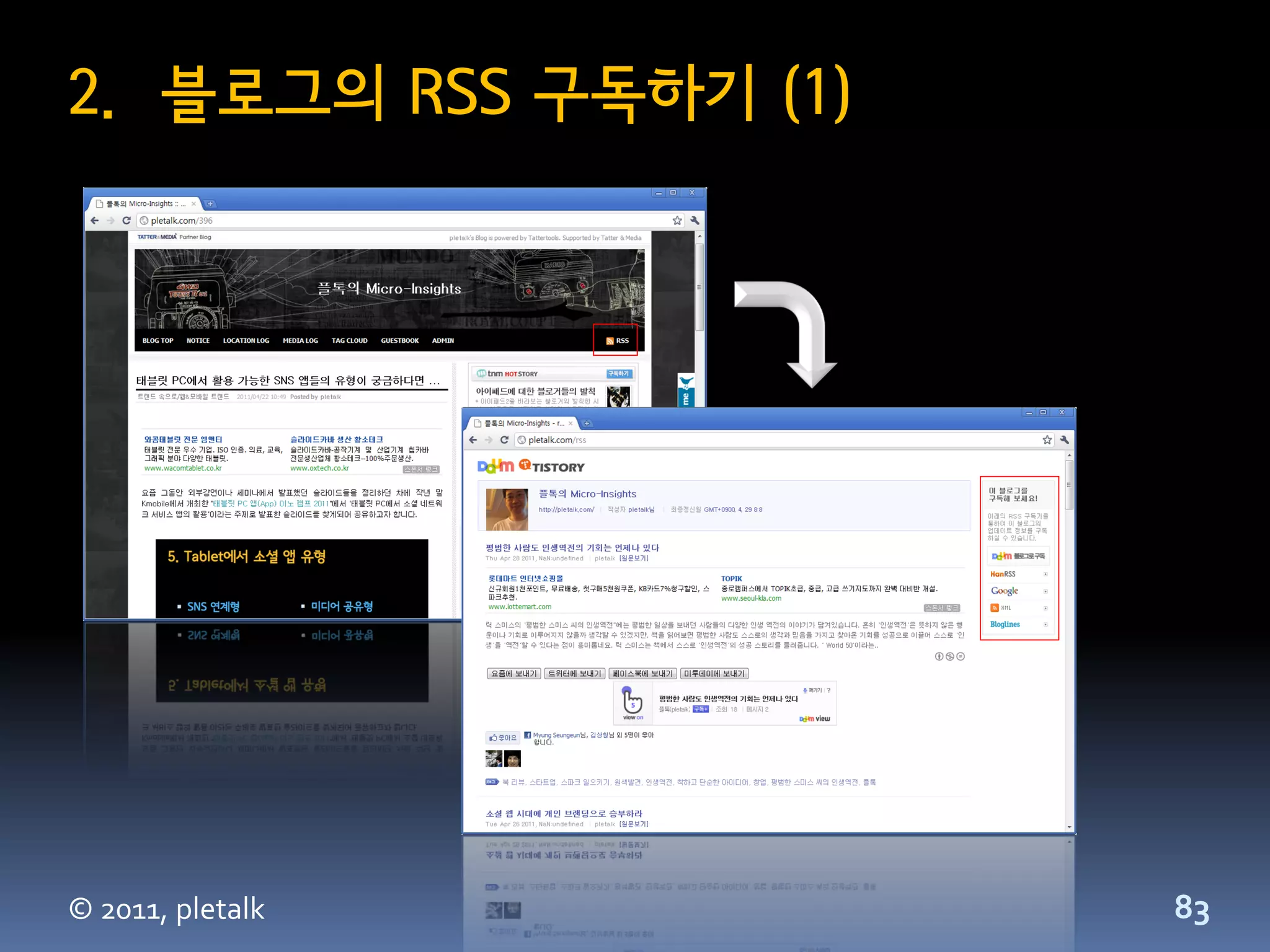Go back in the pletalk.com/396 browser window

(95, 221)
